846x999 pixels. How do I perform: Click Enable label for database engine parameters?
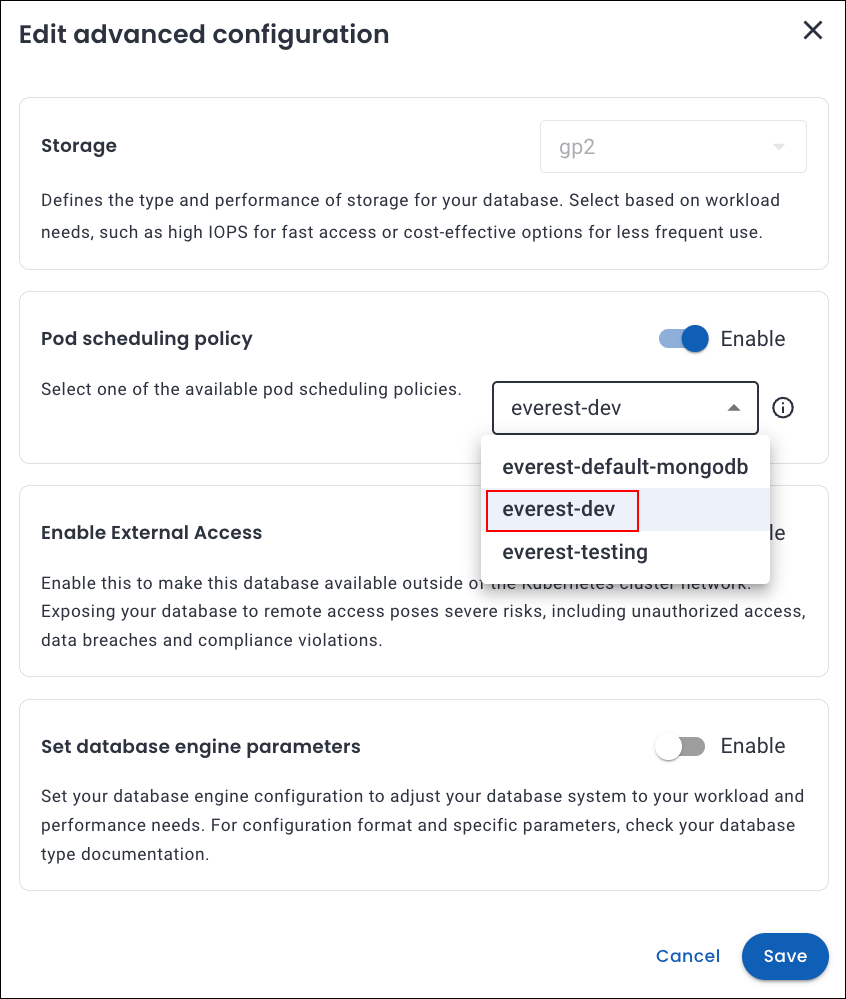[753, 746]
